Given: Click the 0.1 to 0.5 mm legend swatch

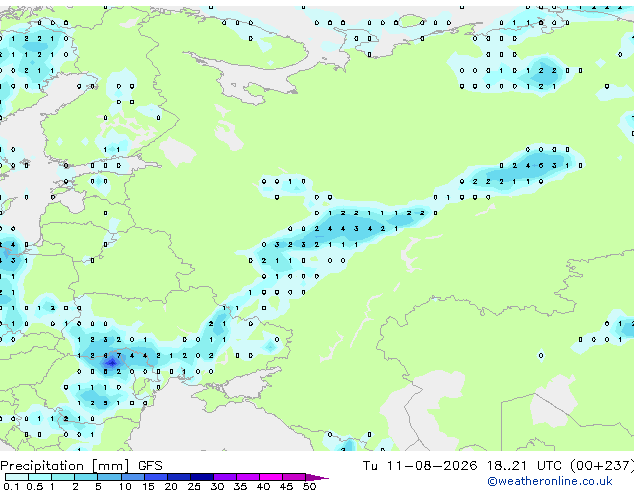Looking at the screenshot, I should tap(17, 477).
